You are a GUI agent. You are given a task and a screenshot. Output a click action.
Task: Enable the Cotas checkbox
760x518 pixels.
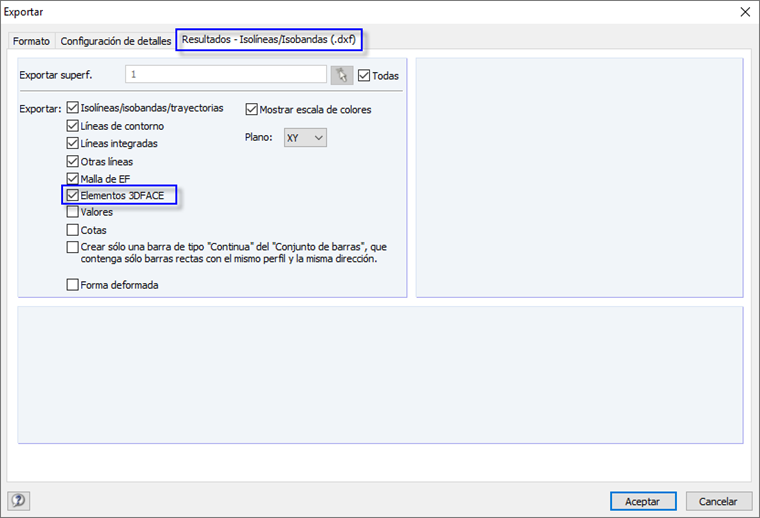[73, 230]
